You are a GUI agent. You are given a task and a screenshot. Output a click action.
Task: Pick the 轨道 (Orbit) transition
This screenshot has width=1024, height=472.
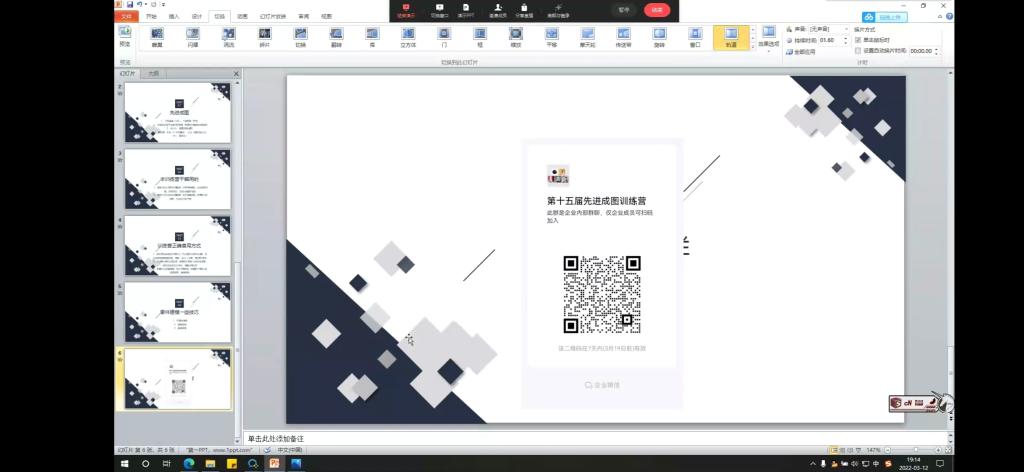point(731,38)
